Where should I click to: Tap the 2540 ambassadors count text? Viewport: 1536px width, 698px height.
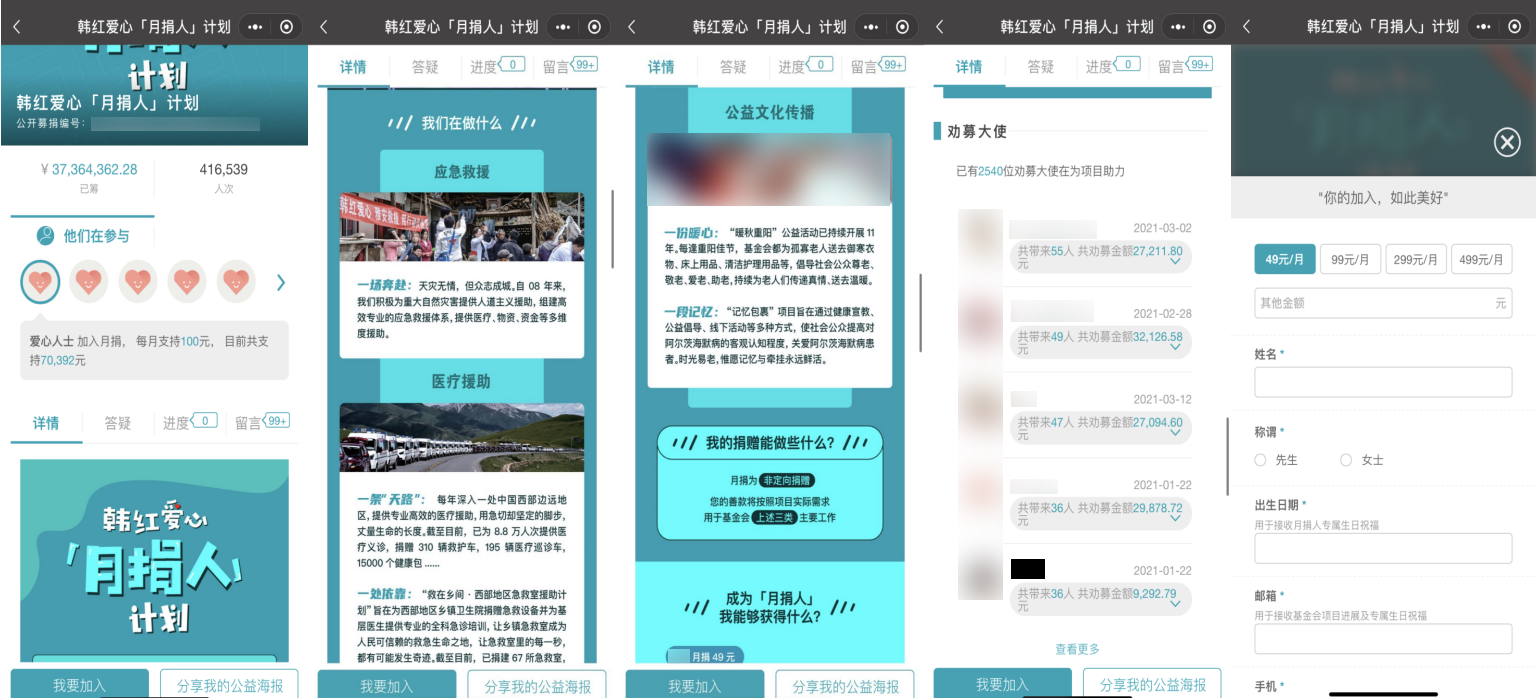coord(1040,171)
